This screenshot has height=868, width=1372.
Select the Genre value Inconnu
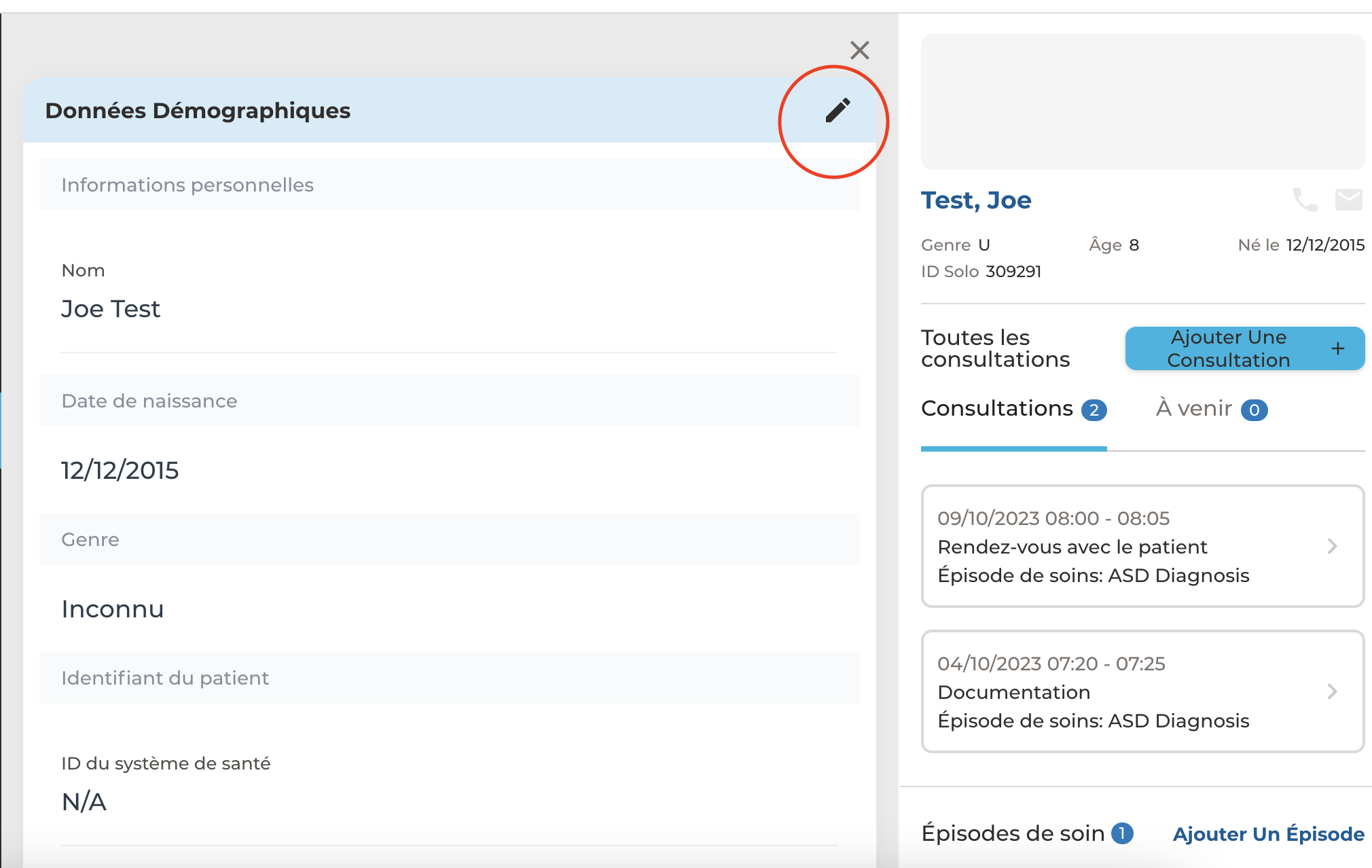coord(113,609)
